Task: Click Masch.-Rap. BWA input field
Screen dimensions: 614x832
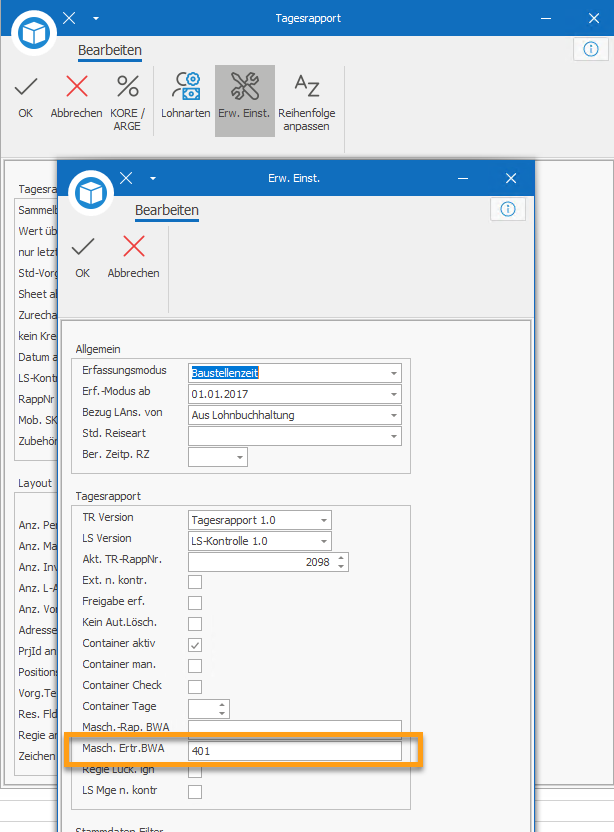Action: tap(295, 727)
